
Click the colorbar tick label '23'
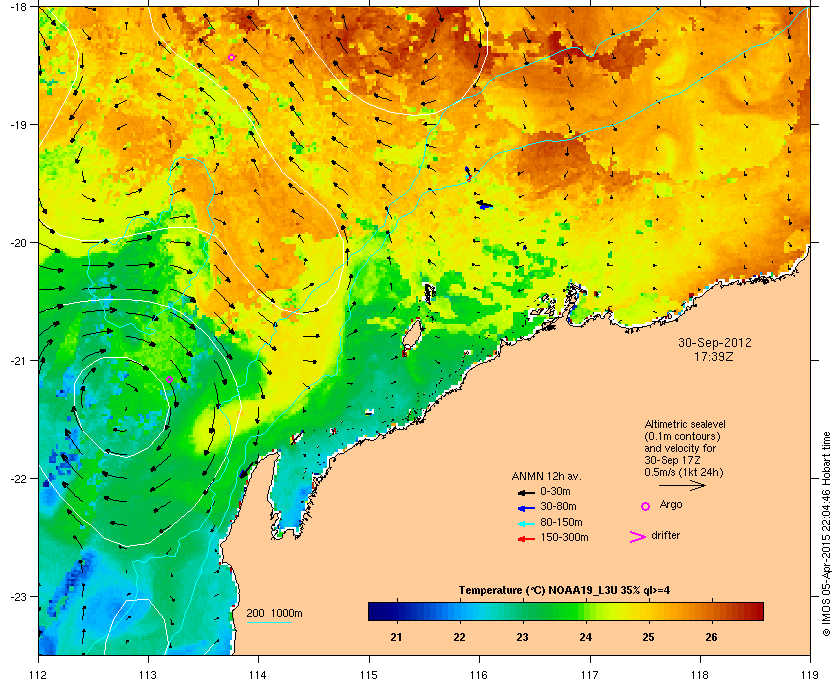tap(522, 637)
